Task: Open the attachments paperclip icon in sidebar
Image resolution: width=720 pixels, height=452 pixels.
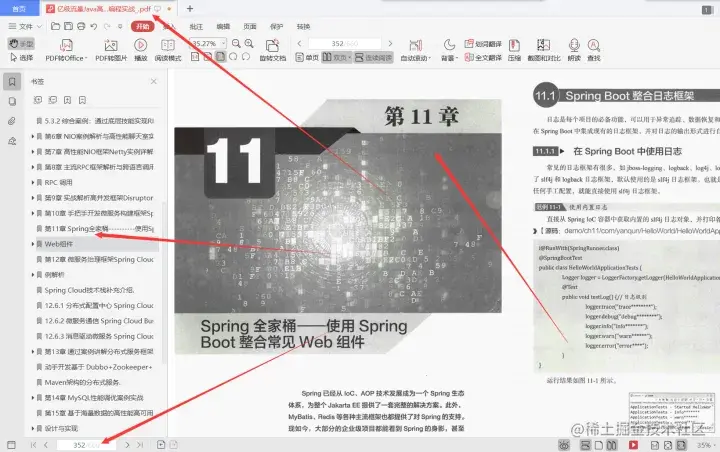Action: pyautogui.click(x=12, y=121)
